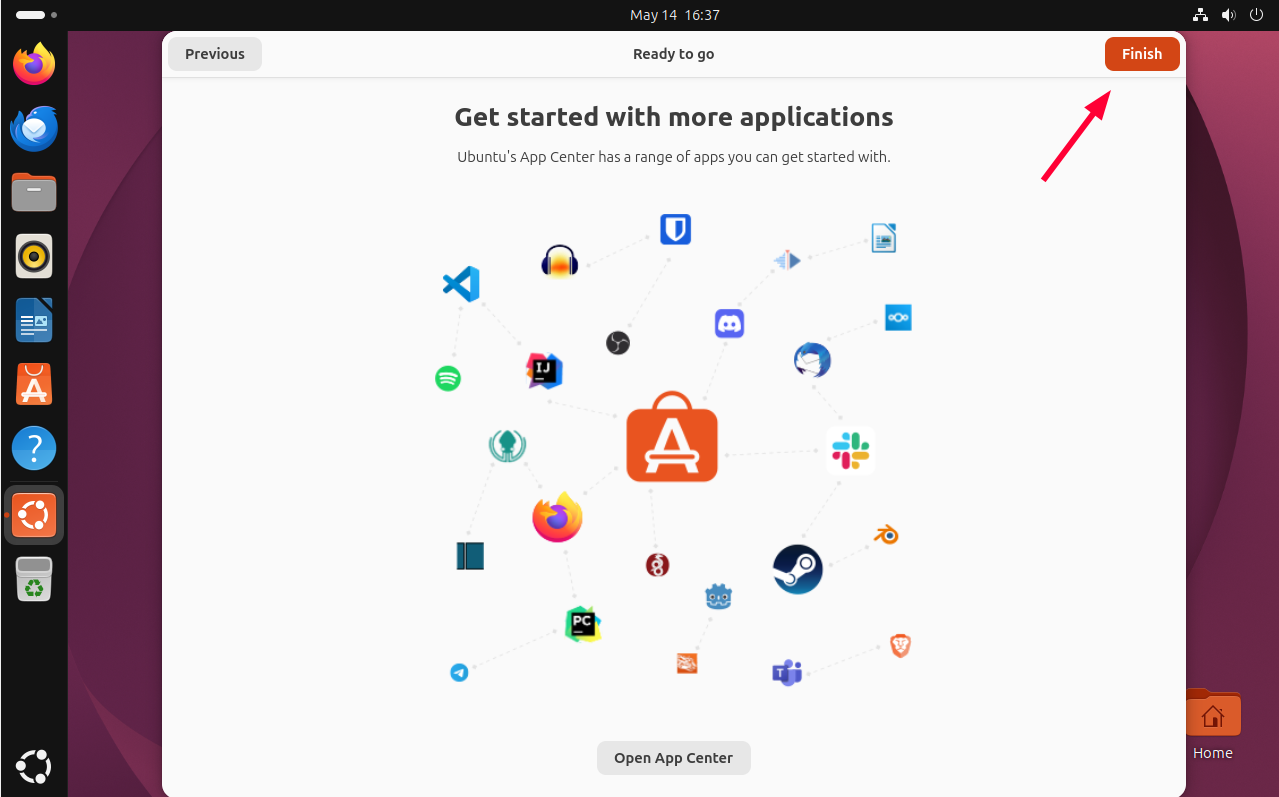Click the Ubuntu welcome app icon in dock

34,515
